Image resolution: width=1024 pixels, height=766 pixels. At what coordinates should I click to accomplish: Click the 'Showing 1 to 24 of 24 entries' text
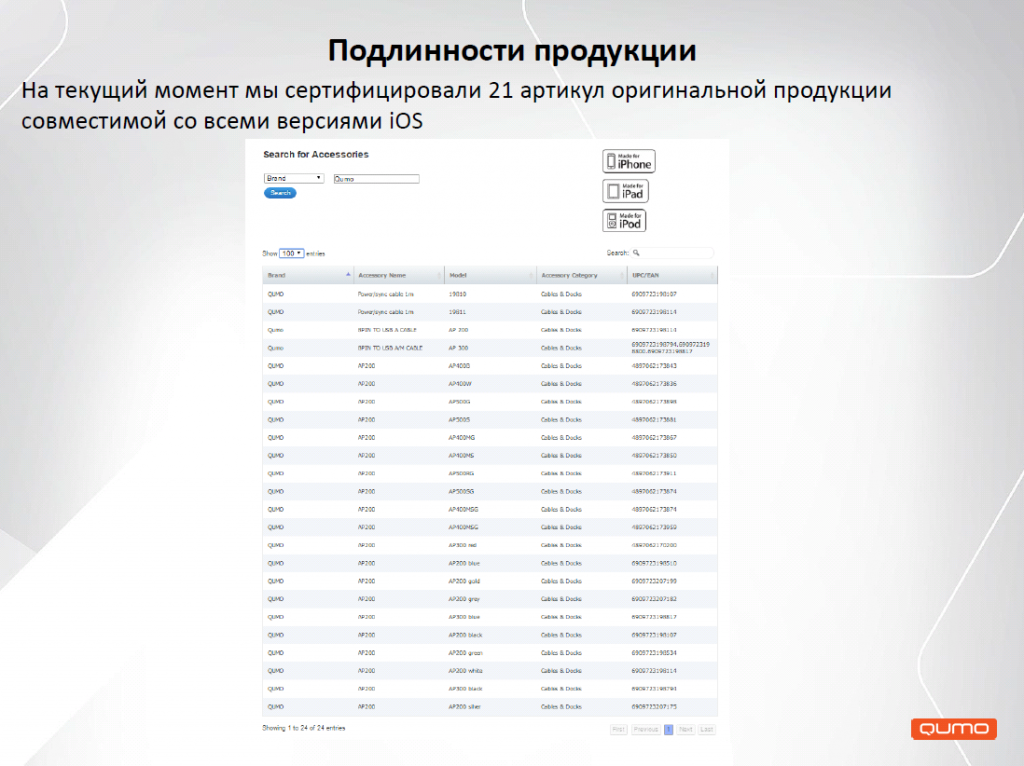coord(304,728)
